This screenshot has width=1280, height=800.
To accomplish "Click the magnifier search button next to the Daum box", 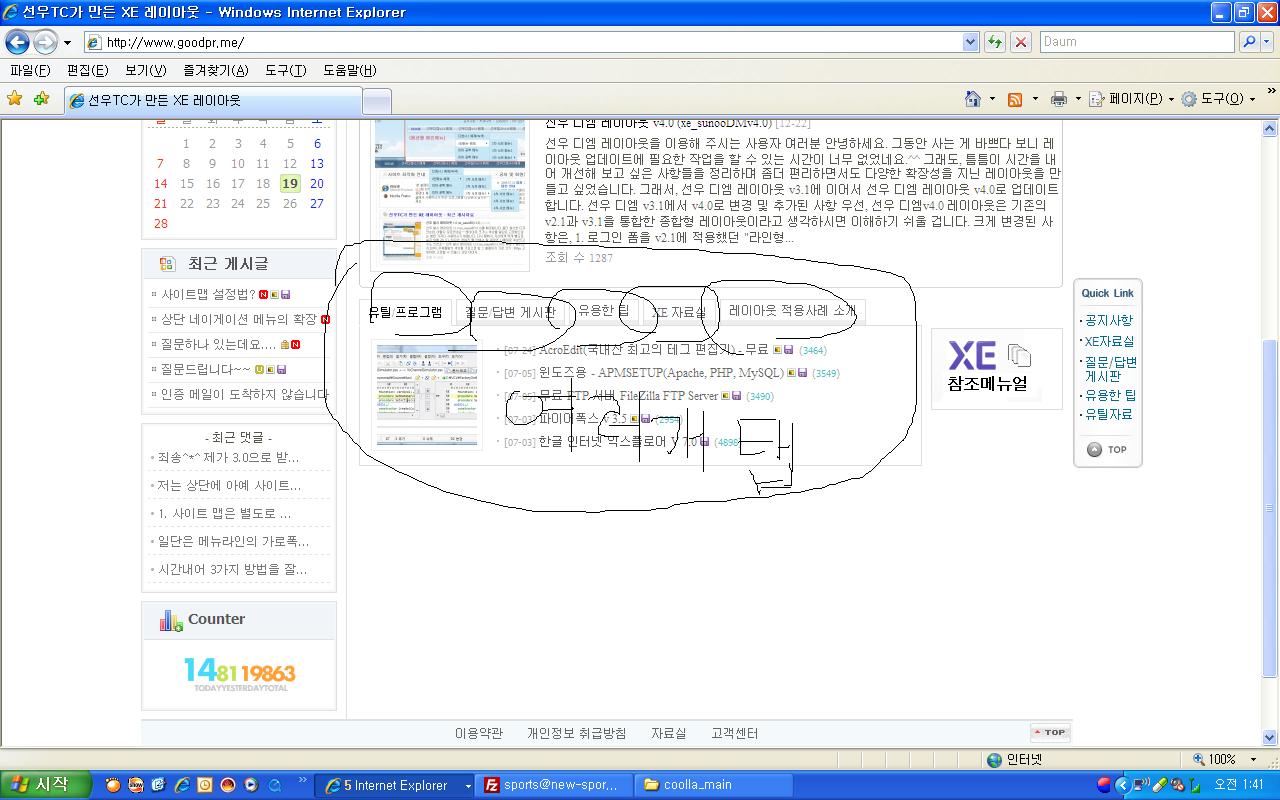I will coord(1248,42).
